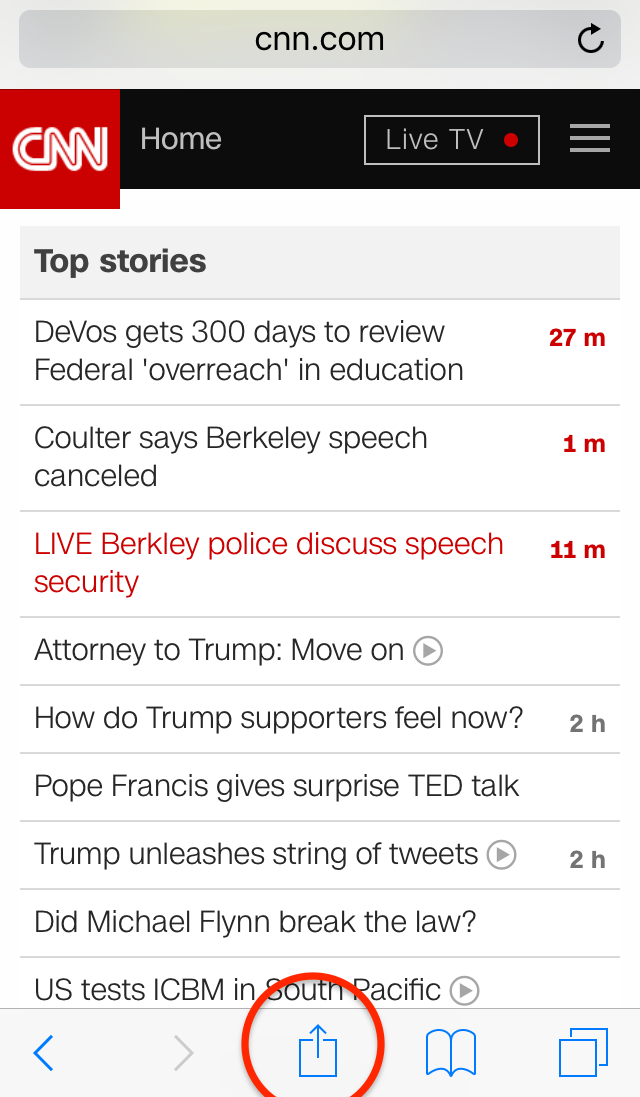Open Did Michael Flynn break the law

click(x=320, y=923)
